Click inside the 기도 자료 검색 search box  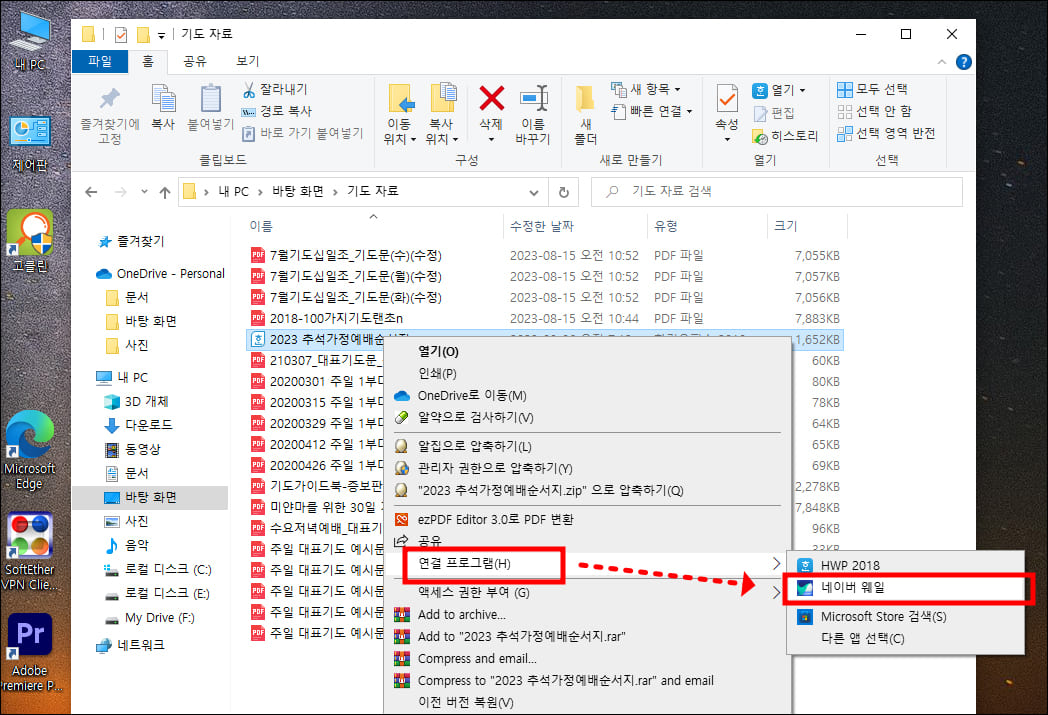pyautogui.click(x=780, y=191)
